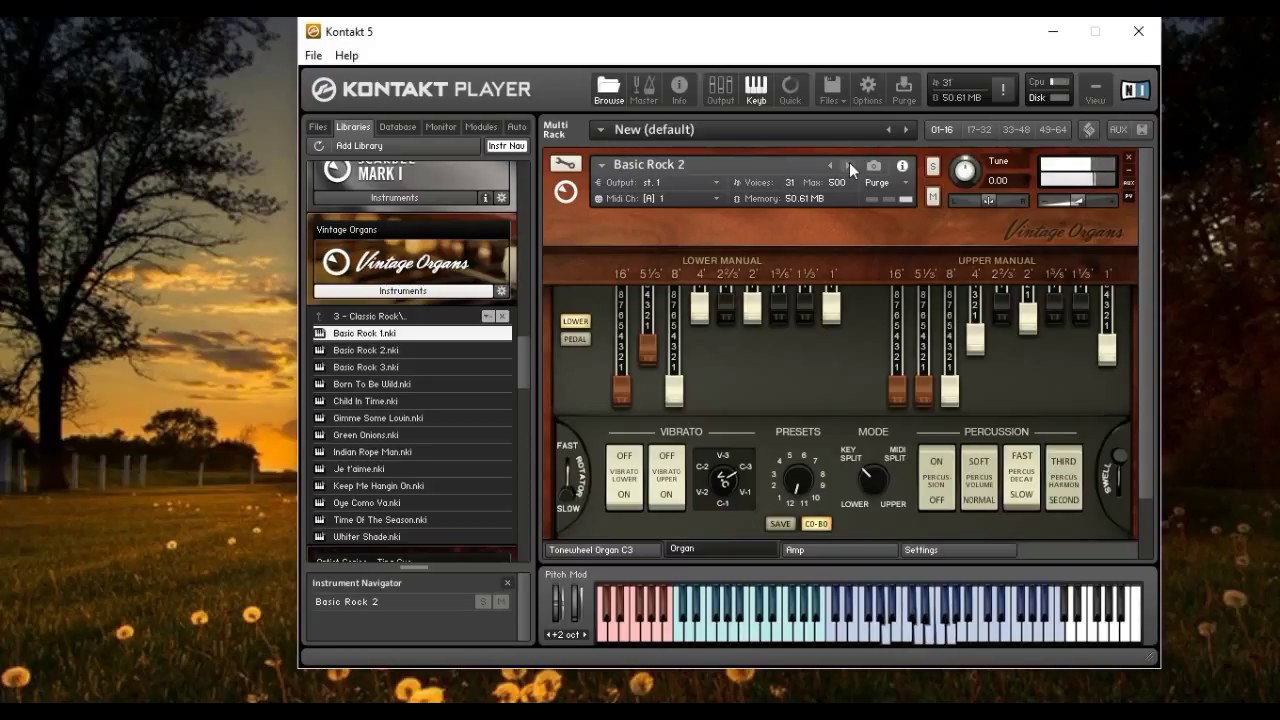Click the Tune knob

pyautogui.click(x=964, y=171)
